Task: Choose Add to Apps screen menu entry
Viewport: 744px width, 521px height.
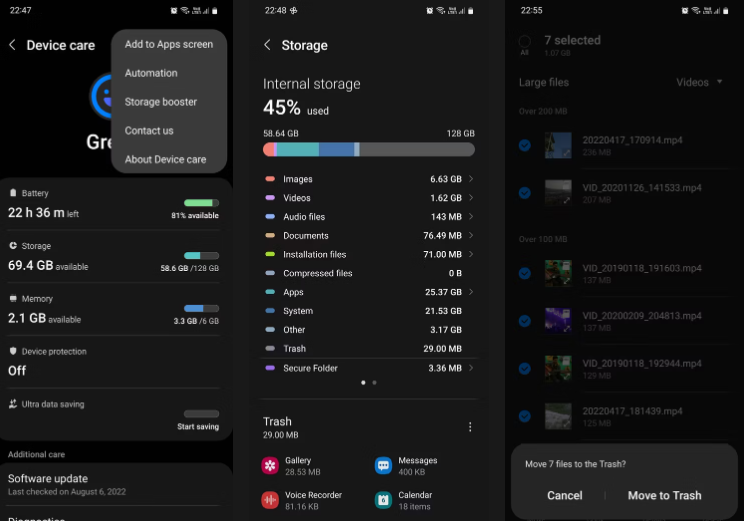Action: (x=169, y=44)
